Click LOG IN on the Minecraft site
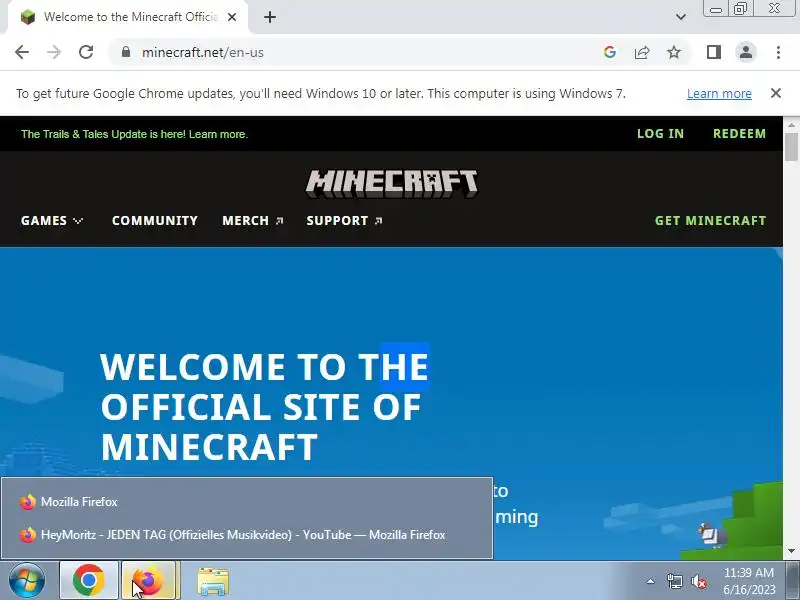This screenshot has width=800, height=600. click(660, 134)
